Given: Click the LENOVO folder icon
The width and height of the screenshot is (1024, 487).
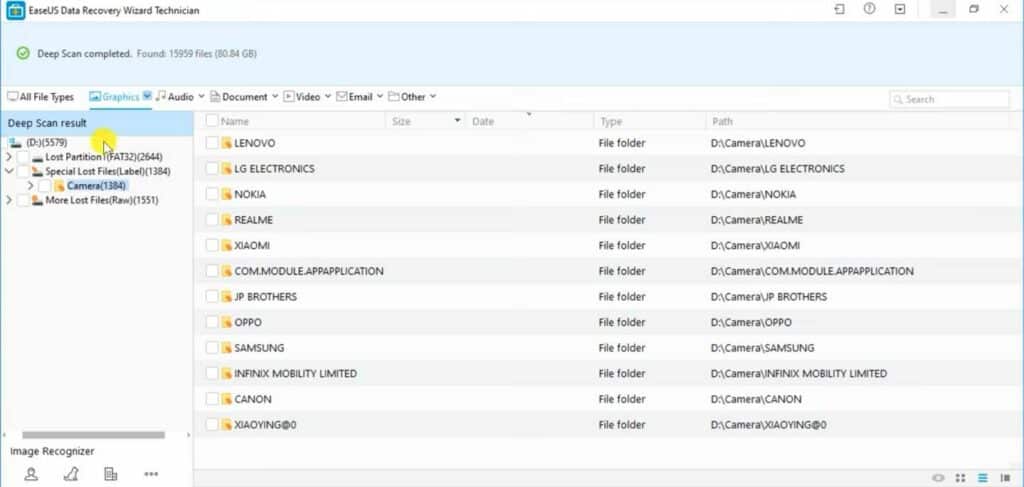Looking at the screenshot, I should coord(227,143).
